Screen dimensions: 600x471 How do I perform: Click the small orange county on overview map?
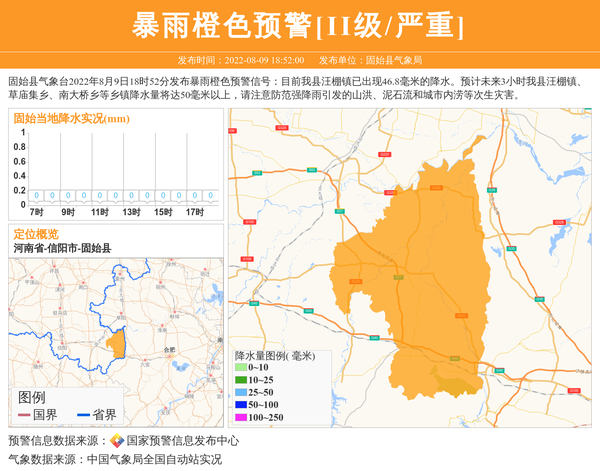[x=117, y=343]
